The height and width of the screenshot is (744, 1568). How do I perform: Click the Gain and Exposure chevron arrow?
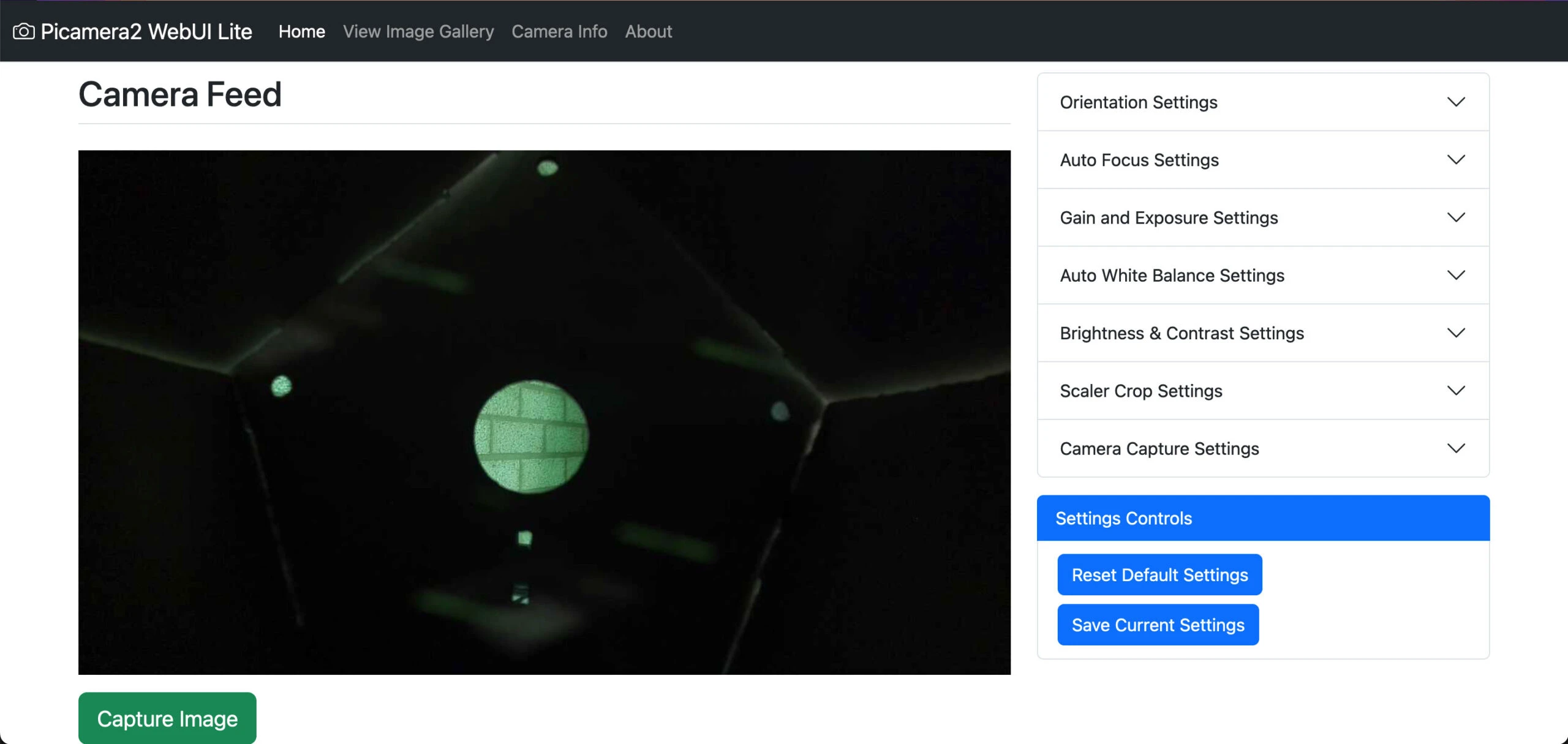pyautogui.click(x=1456, y=217)
